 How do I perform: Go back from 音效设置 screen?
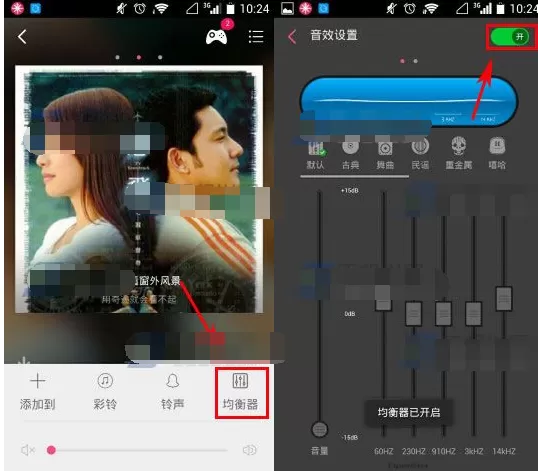[292, 36]
